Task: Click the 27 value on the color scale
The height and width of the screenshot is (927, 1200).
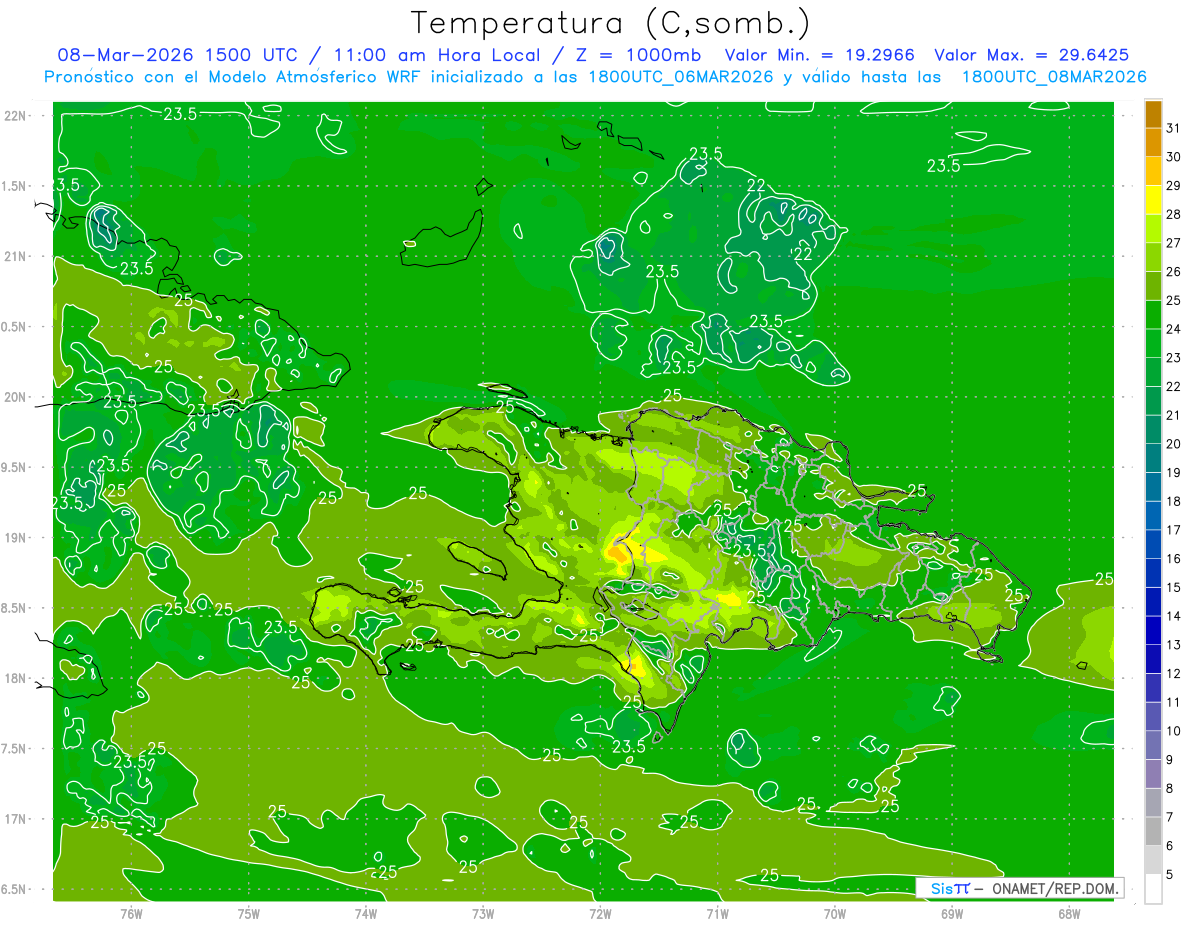Action: 1173,243
